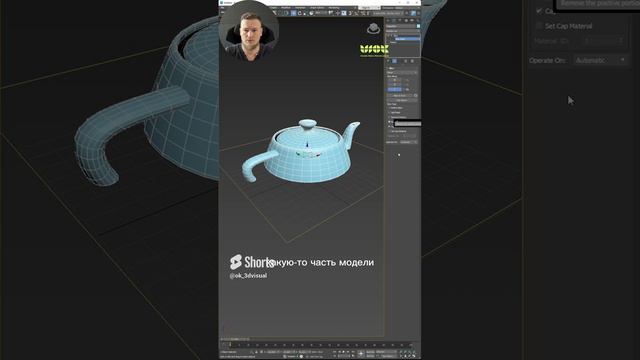The image size is (640, 360).
Task: Toggle Maximize Viewport icon at bottom right
Action: (414, 356)
